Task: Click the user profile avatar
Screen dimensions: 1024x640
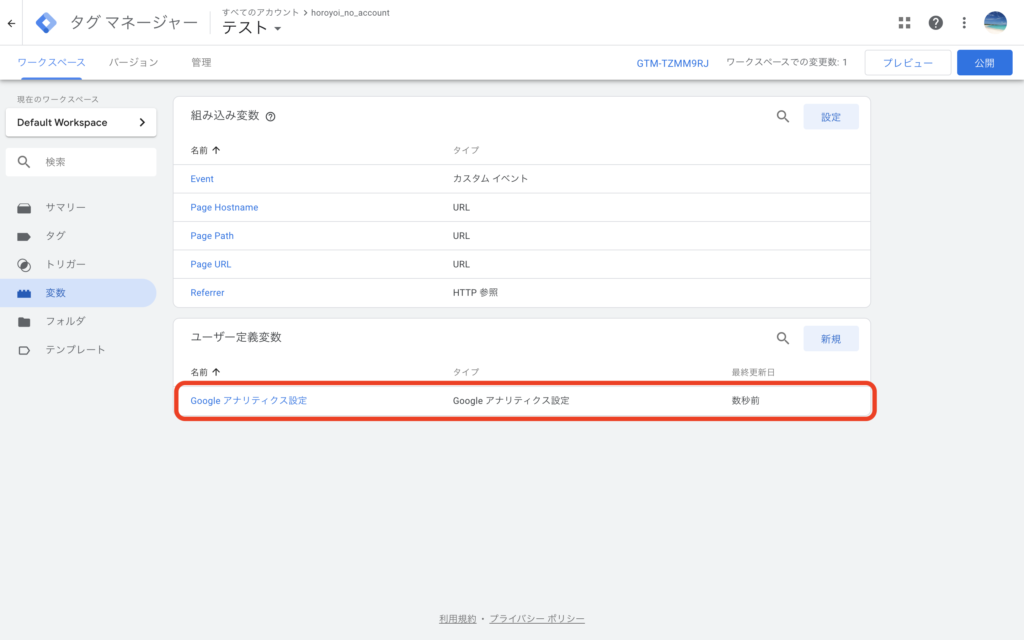Action: [x=995, y=22]
